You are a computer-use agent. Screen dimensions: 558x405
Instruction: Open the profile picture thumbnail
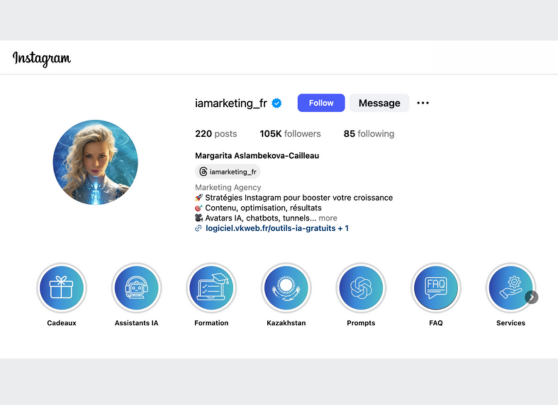click(95, 162)
